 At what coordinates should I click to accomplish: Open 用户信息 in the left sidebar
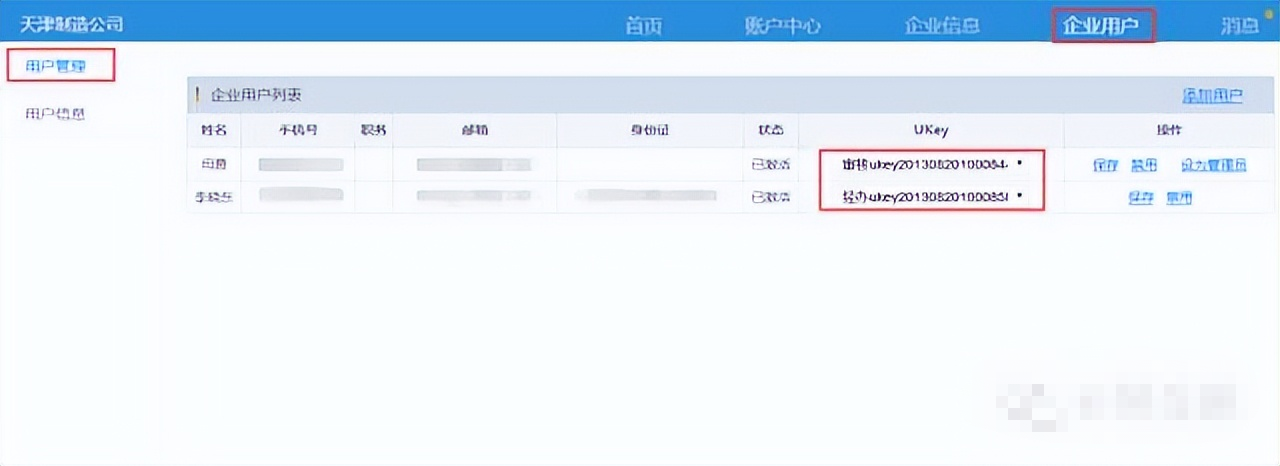coord(55,114)
